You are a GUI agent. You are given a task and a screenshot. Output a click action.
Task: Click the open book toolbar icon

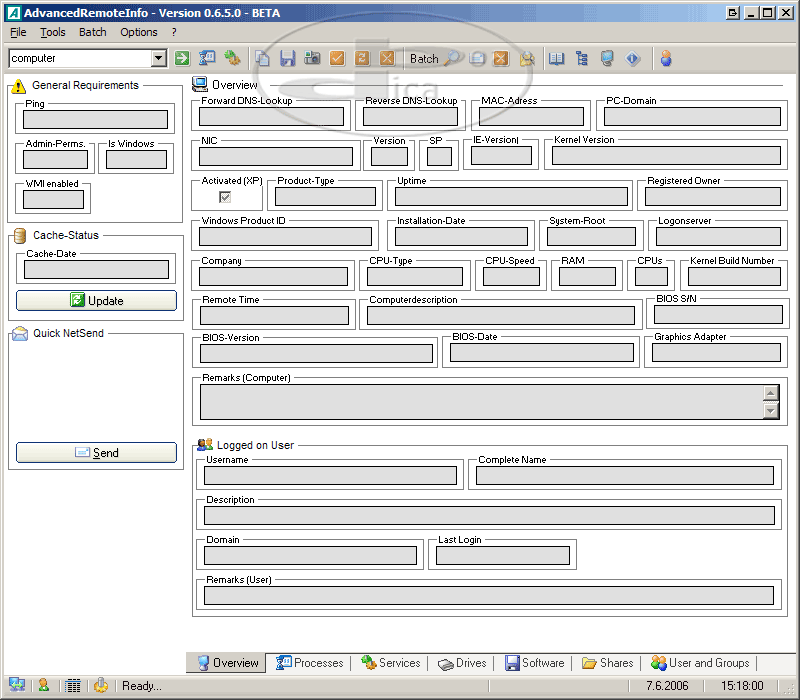[557, 59]
